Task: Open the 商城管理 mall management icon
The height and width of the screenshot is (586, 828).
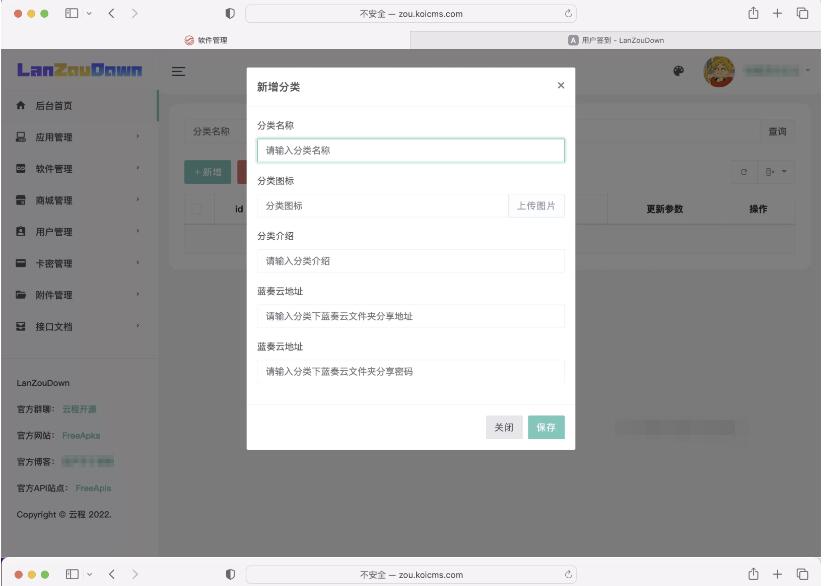Action: [x=20, y=200]
